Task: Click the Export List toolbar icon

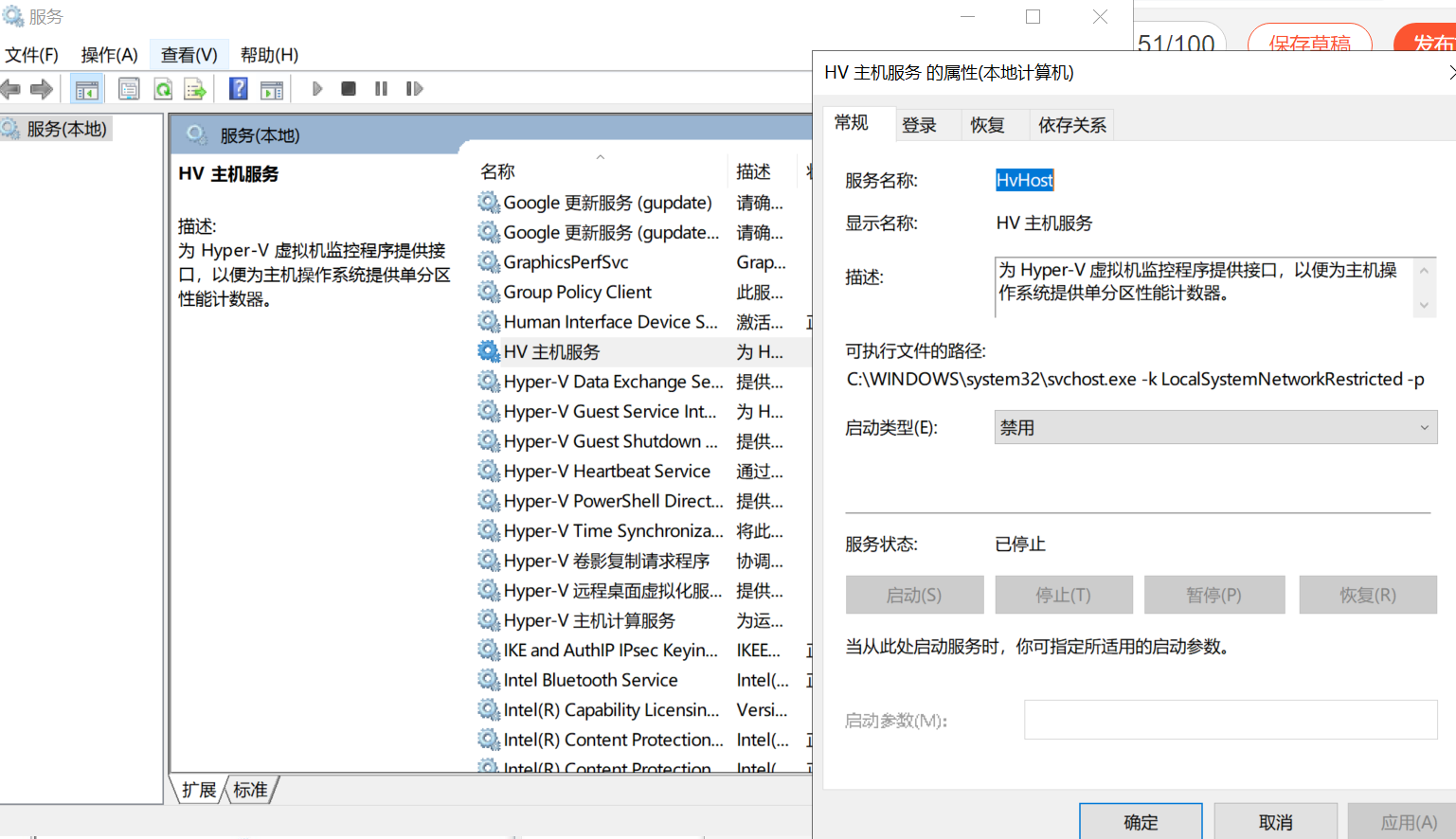Action: [195, 89]
